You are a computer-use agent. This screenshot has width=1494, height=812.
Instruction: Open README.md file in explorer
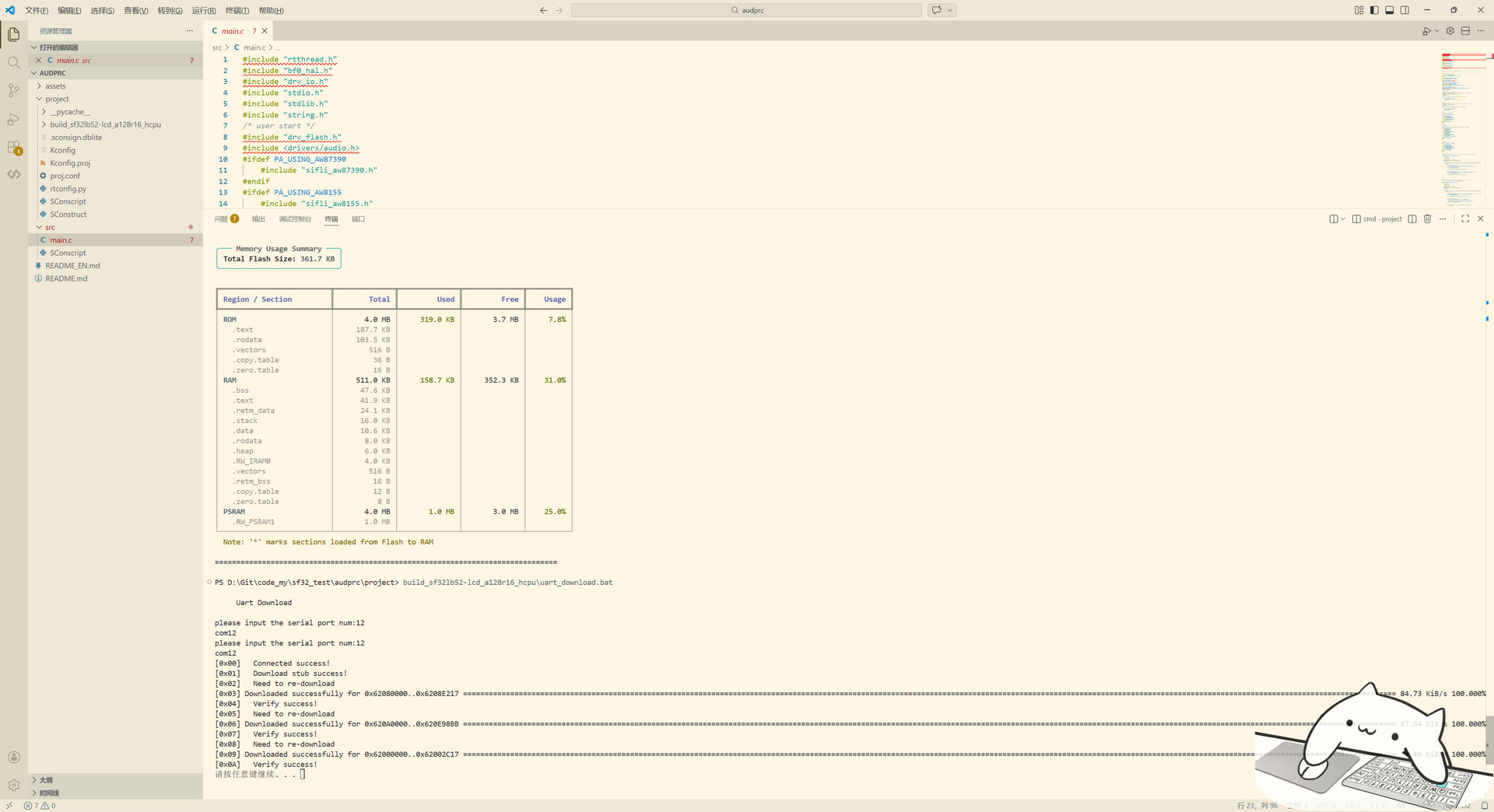tap(66, 278)
